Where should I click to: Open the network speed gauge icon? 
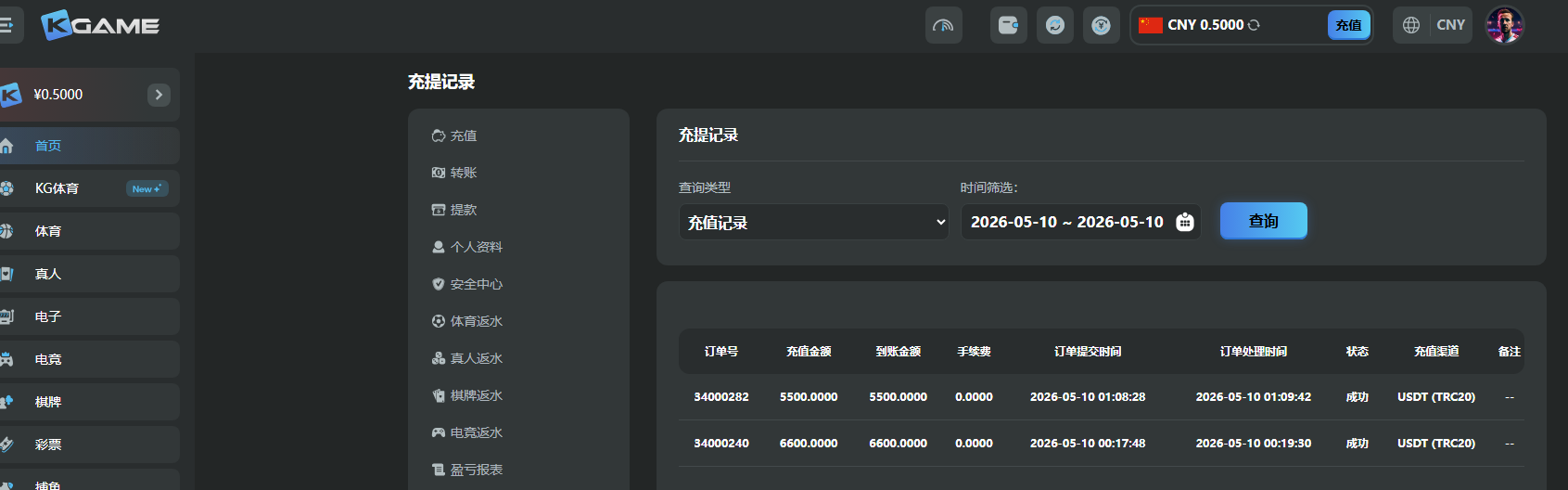pyautogui.click(x=943, y=25)
